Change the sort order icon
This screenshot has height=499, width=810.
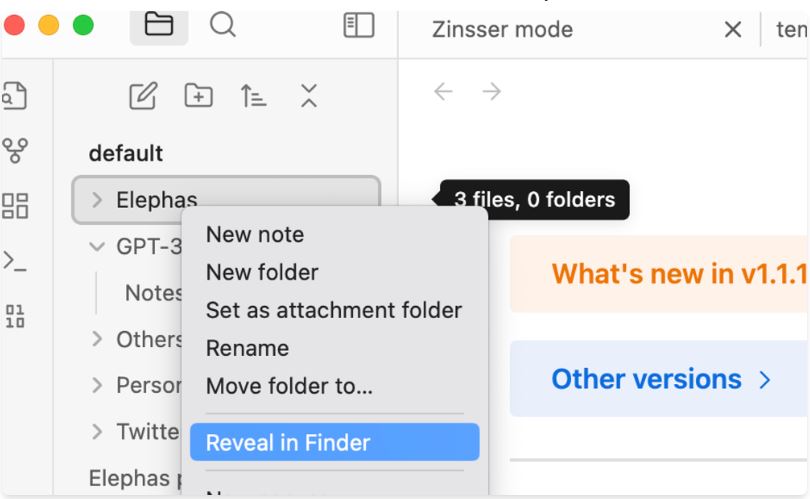pos(254,96)
